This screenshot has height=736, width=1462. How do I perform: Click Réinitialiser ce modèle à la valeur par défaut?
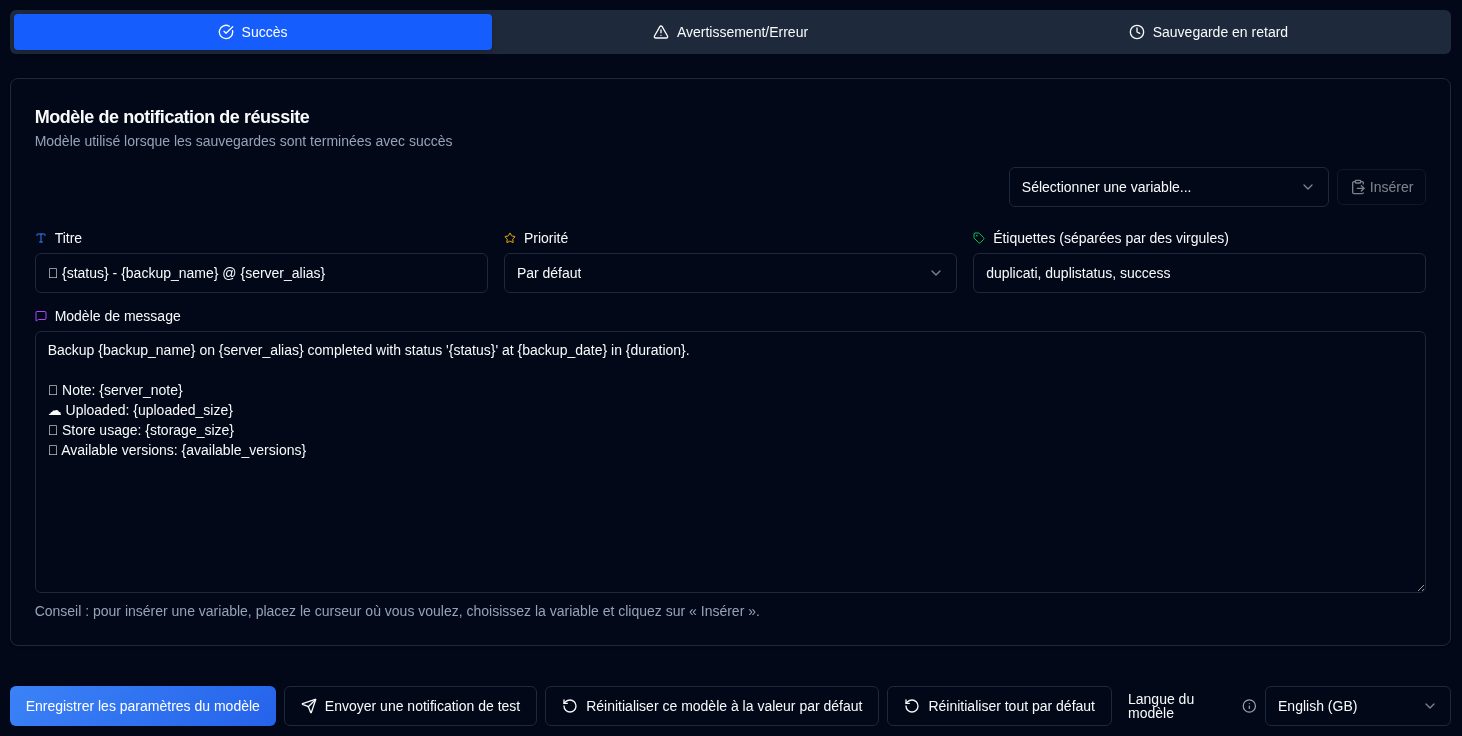(712, 706)
